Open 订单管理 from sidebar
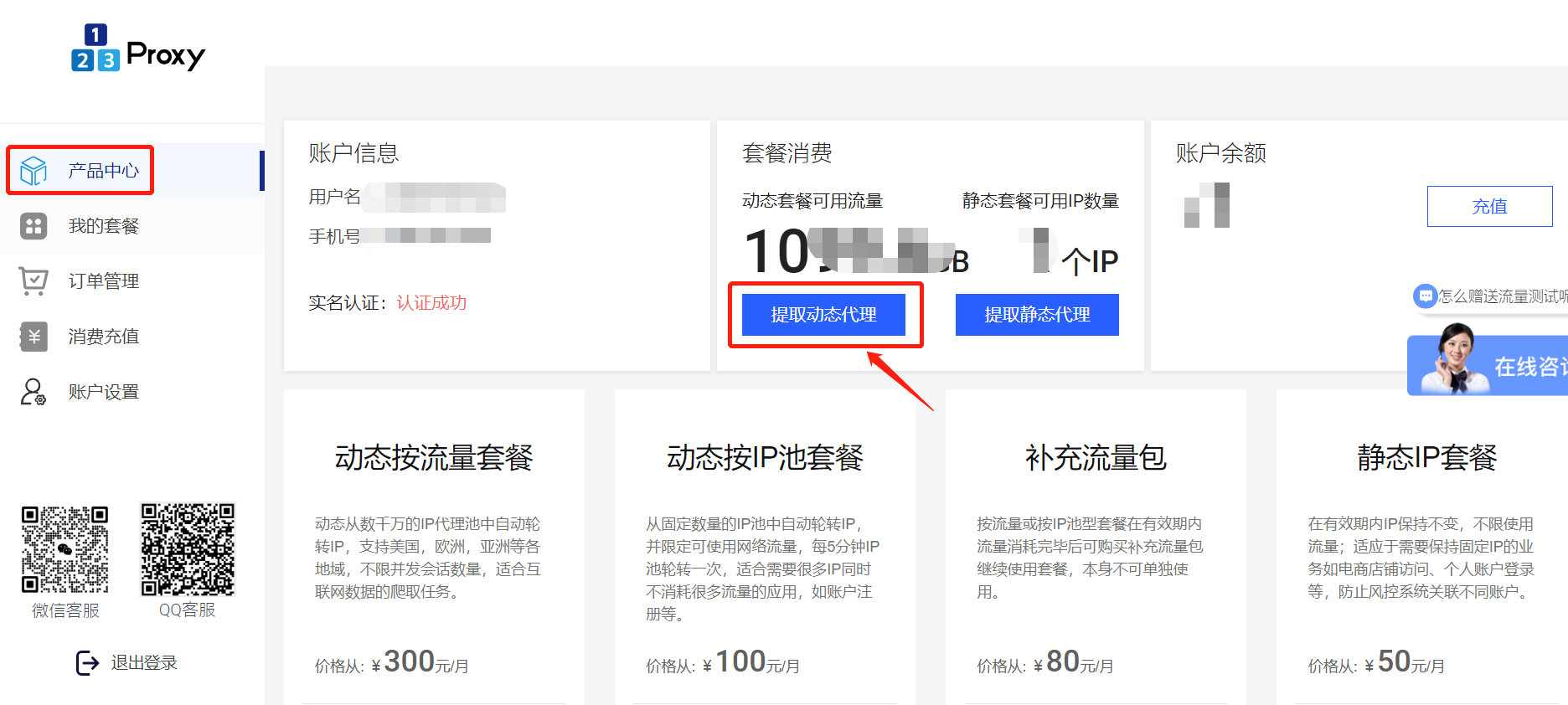1568x705 pixels. [x=104, y=281]
